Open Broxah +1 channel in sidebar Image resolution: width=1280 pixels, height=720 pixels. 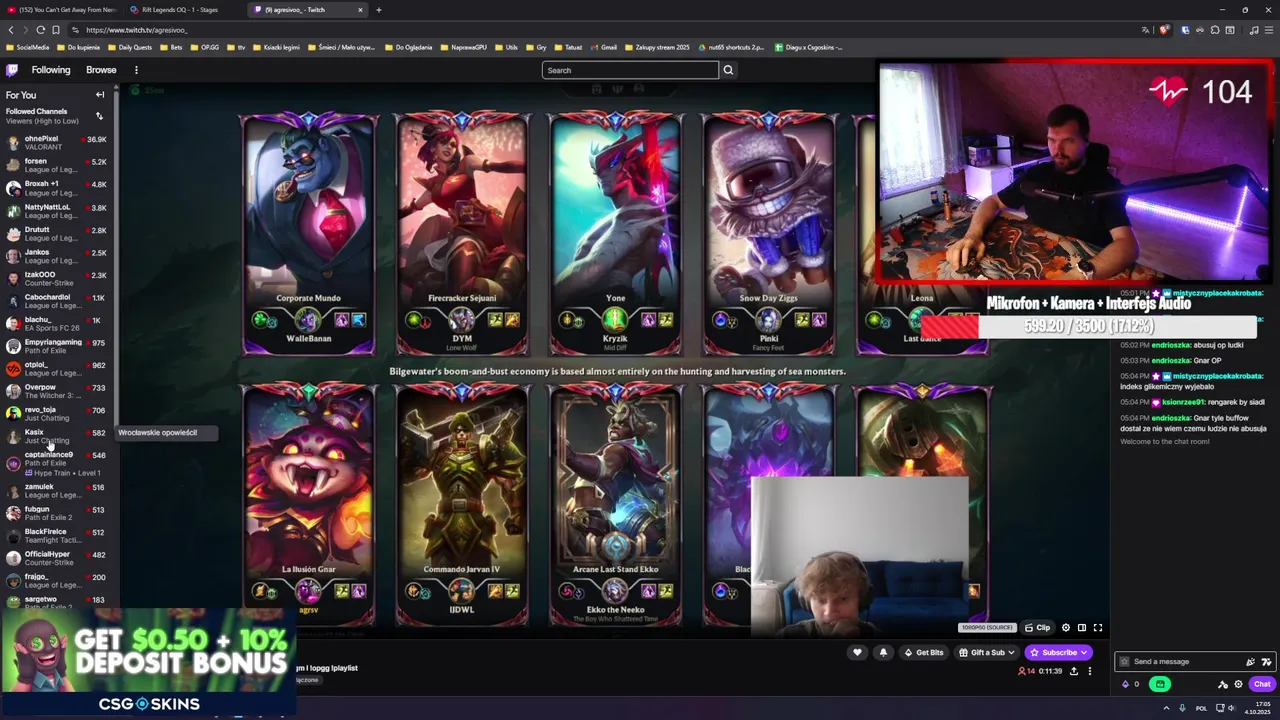[x=56, y=188]
